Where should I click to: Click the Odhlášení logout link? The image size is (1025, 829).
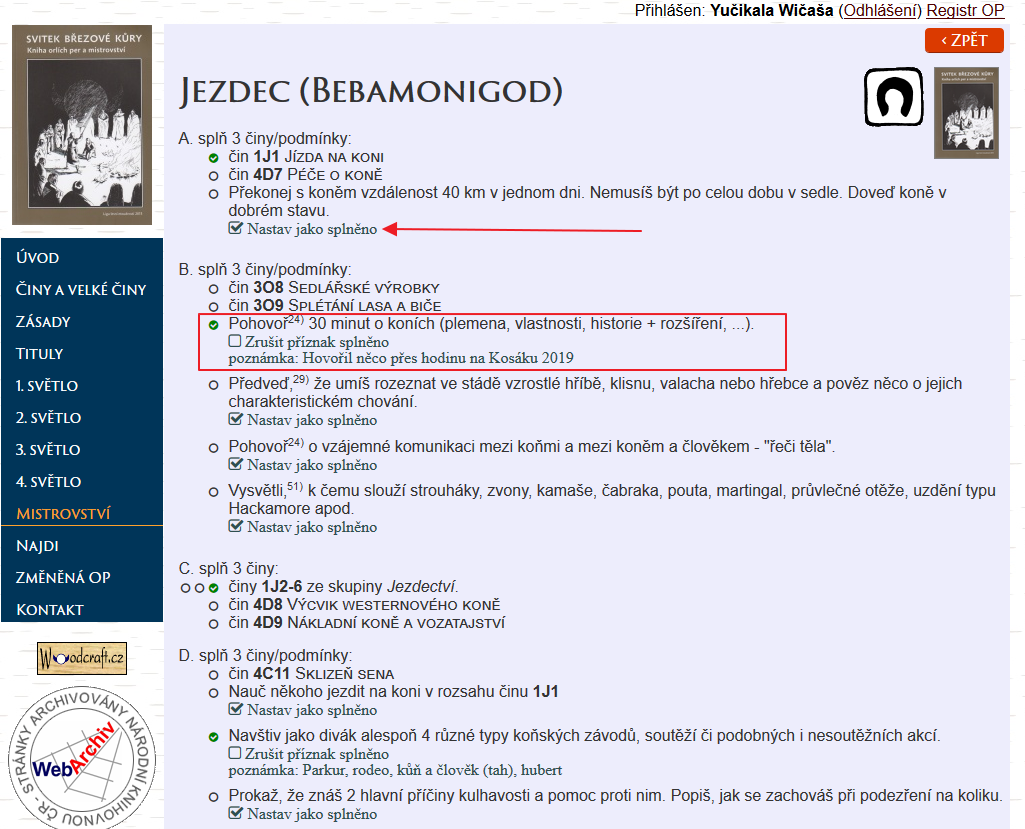[880, 10]
